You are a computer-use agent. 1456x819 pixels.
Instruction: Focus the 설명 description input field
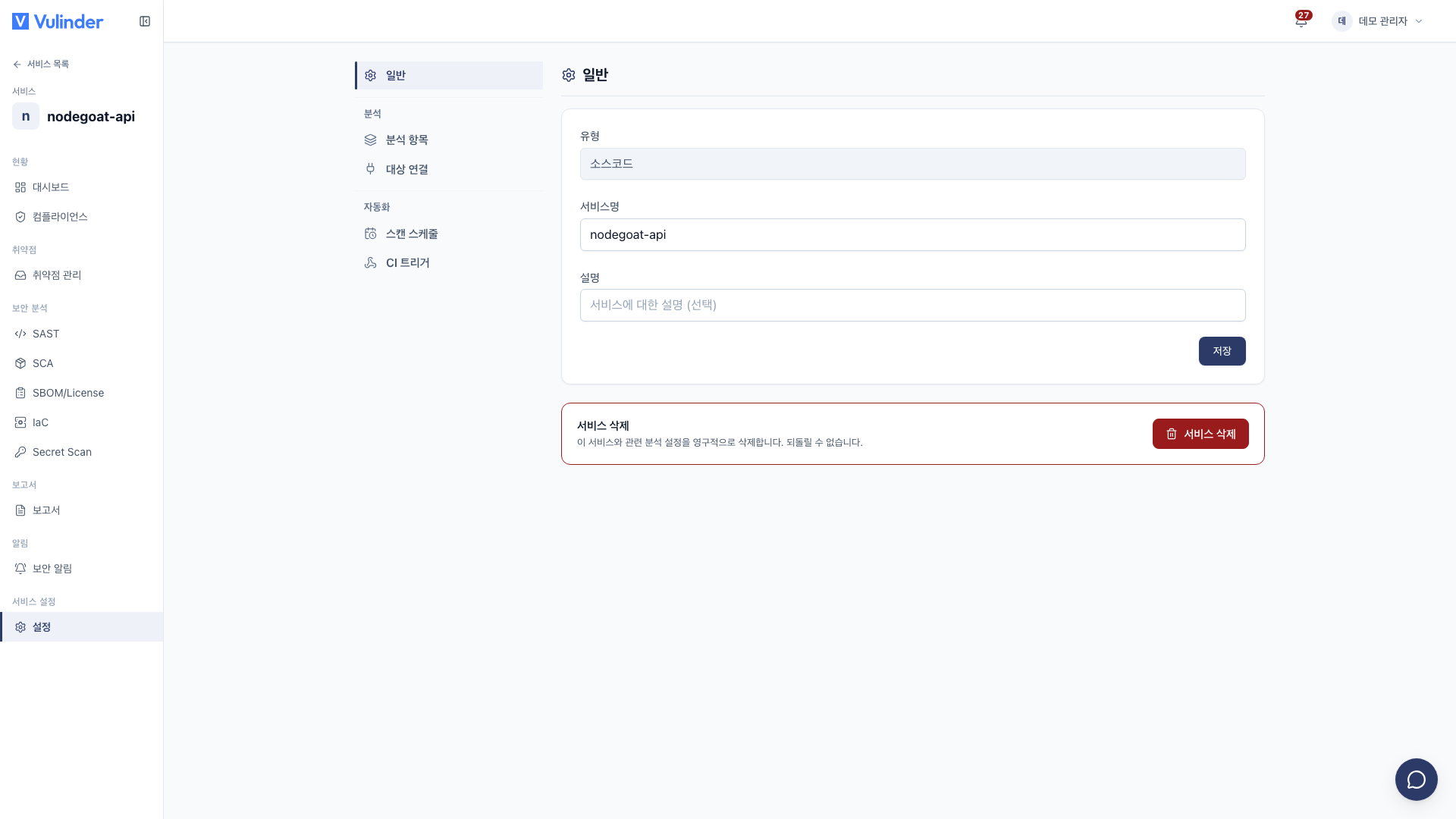pyautogui.click(x=912, y=305)
